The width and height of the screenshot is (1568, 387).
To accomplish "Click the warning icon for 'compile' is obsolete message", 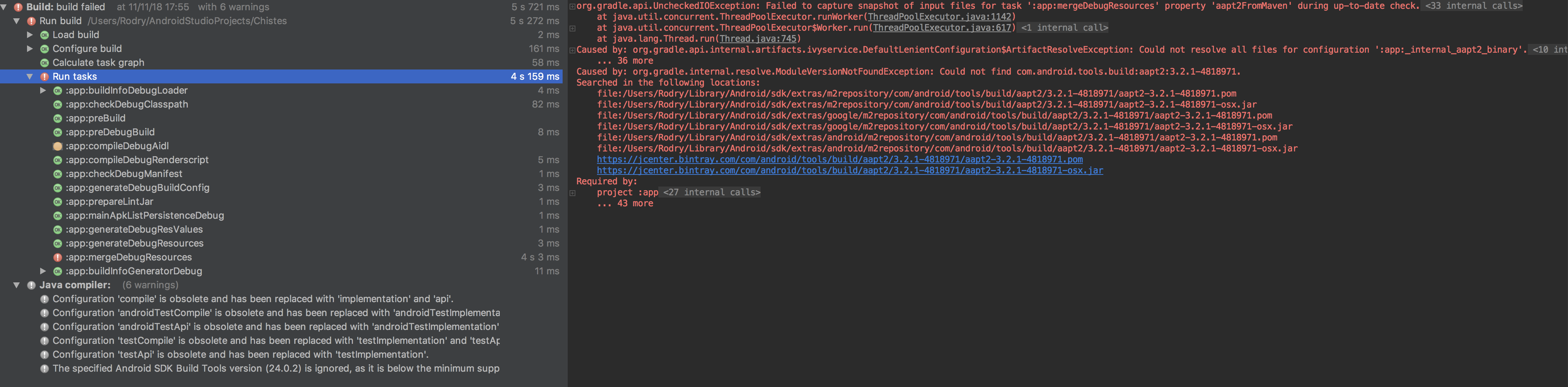I will [x=45, y=299].
